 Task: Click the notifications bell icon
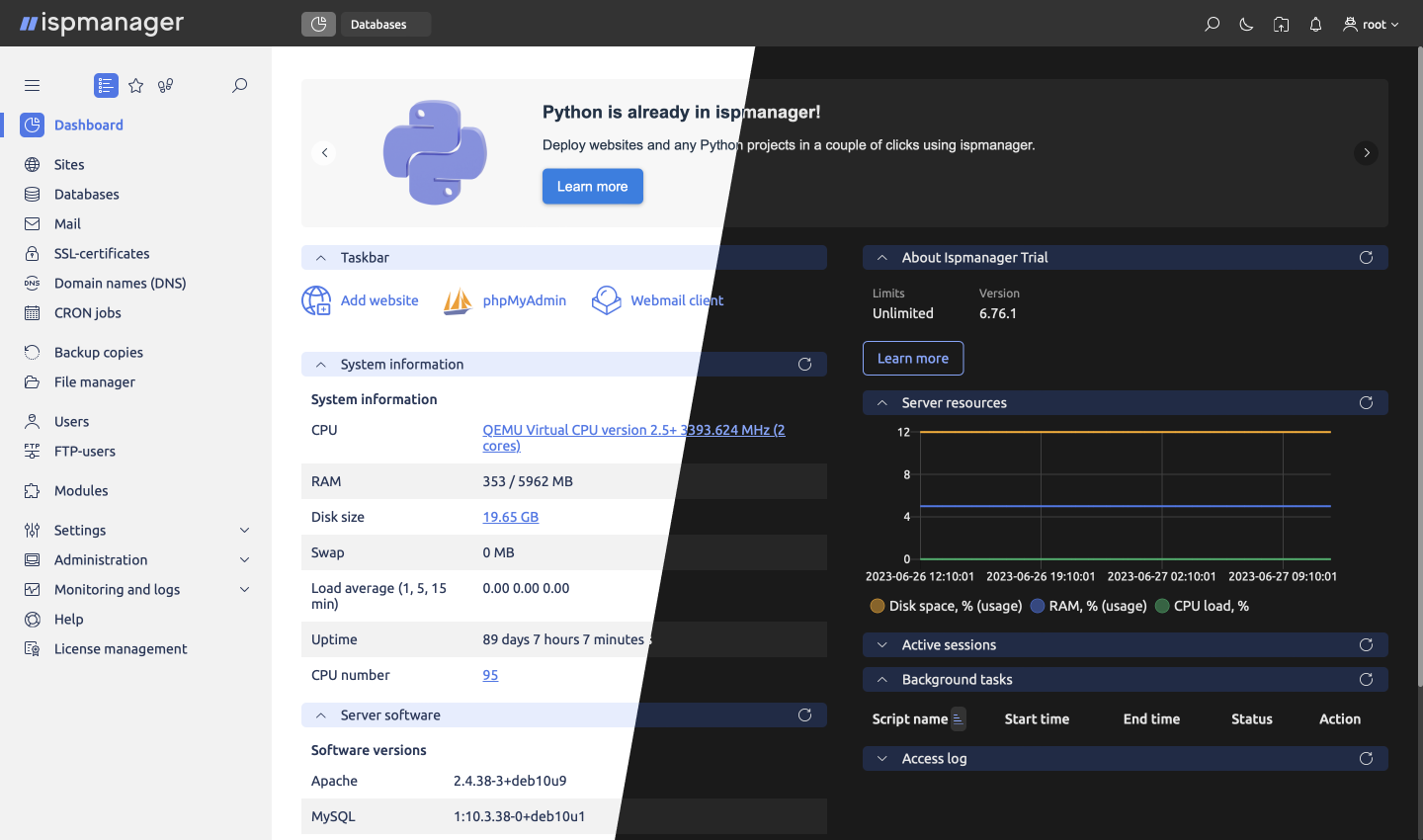click(1315, 24)
